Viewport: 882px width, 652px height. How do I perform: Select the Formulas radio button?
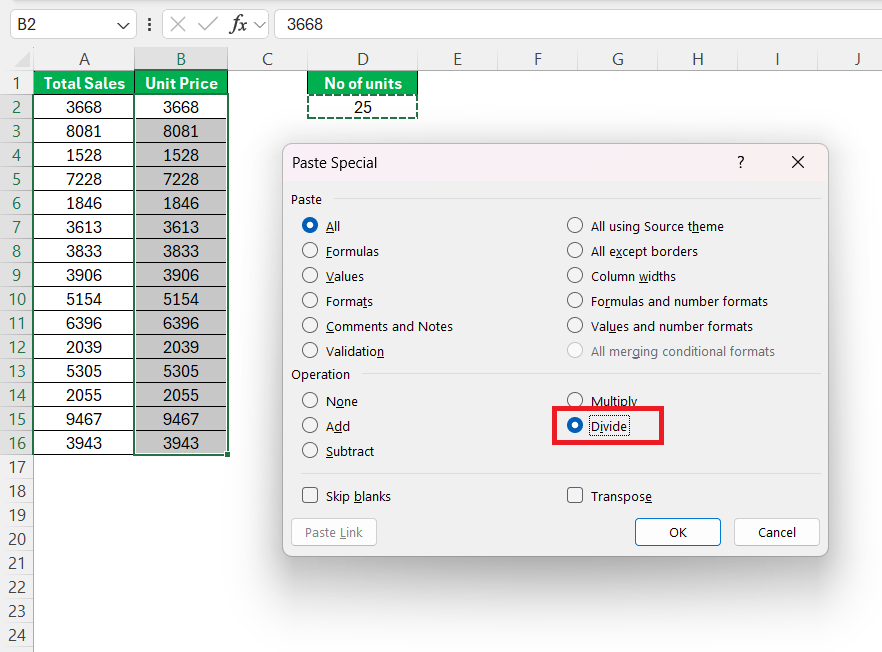[x=310, y=250]
